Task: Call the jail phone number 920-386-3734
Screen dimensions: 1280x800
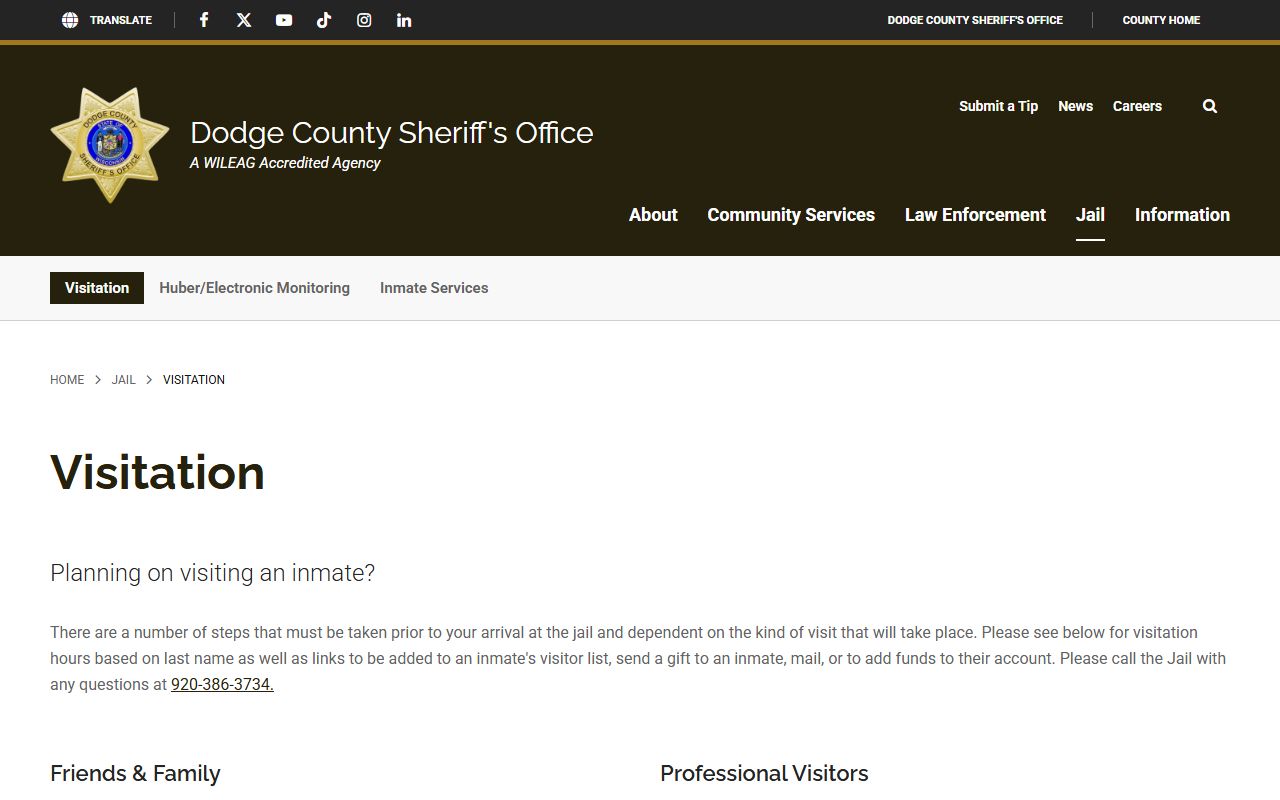Action: pos(222,685)
